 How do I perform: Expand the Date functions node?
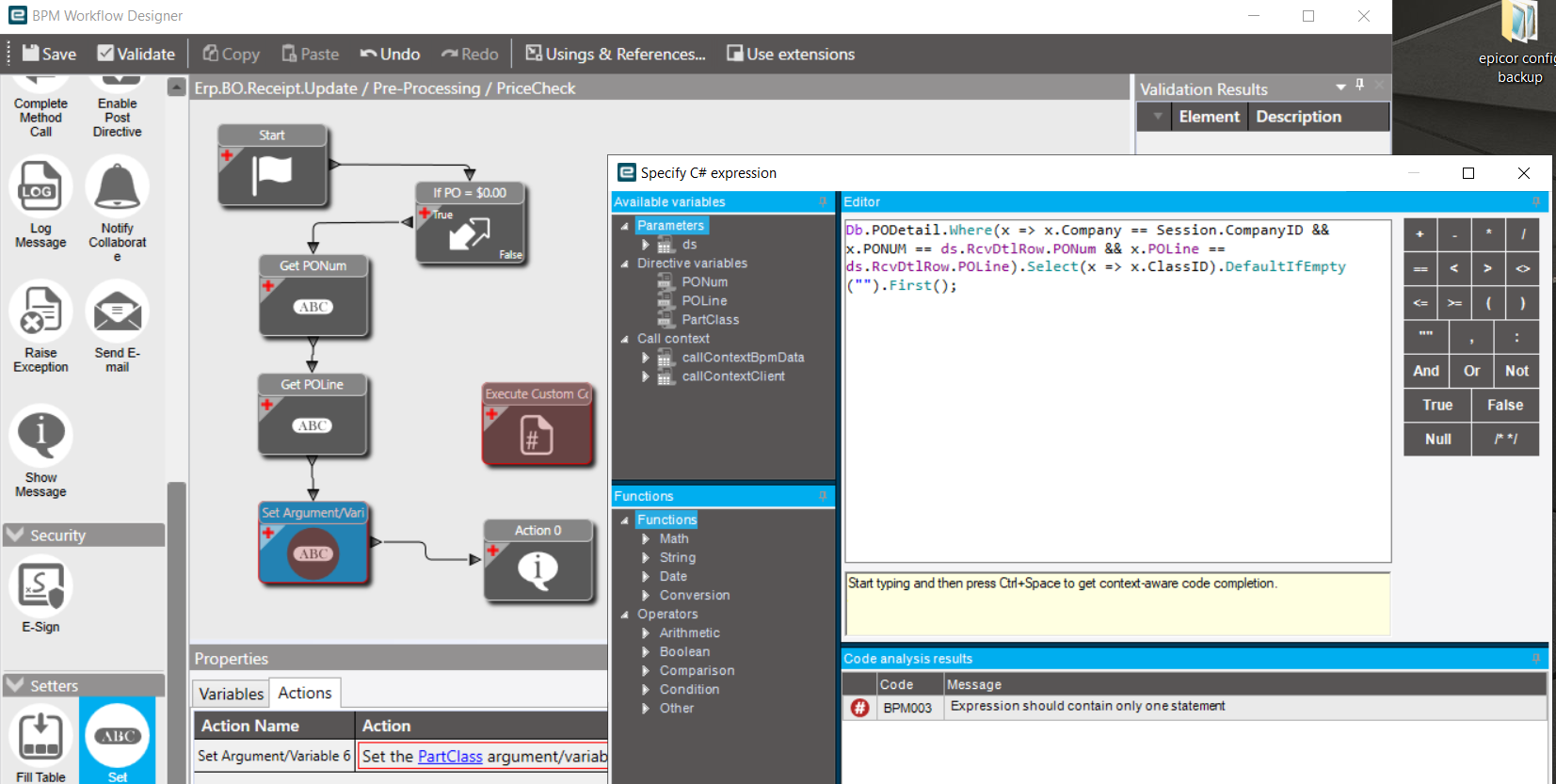coord(646,577)
